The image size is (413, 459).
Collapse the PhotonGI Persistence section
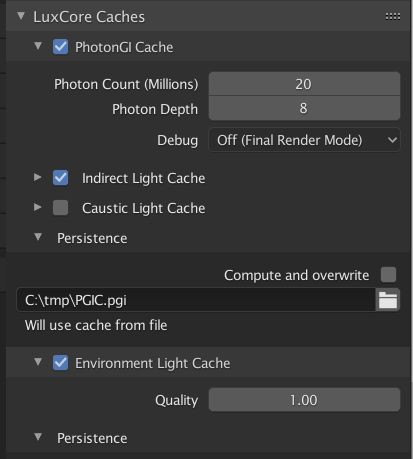click(38, 237)
